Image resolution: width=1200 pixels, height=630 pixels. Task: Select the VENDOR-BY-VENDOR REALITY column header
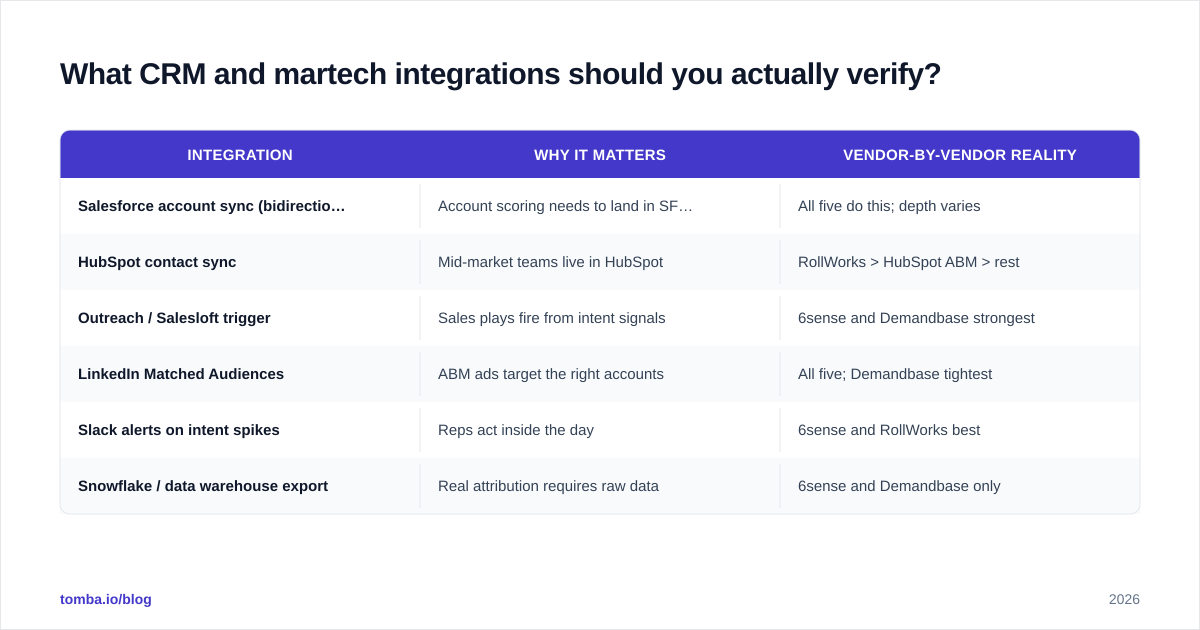[960, 155]
